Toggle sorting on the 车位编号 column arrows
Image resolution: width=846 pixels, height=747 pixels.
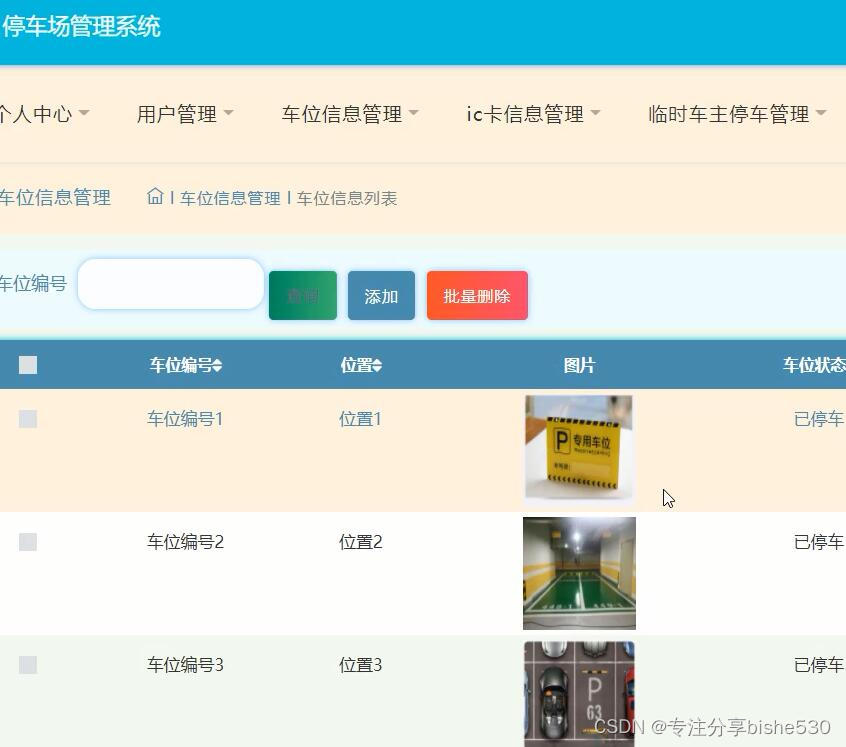pos(215,365)
